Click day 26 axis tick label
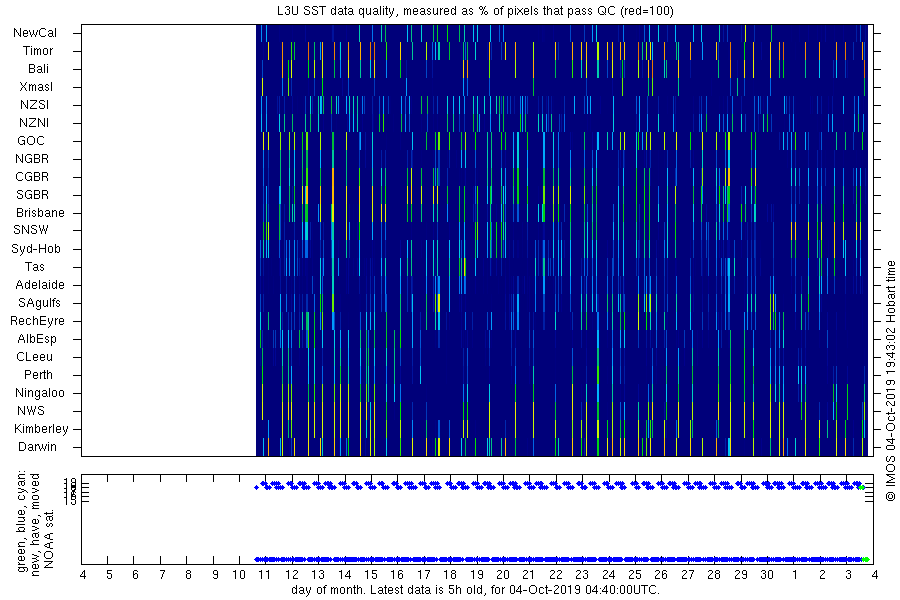900x600 pixels. coord(661,575)
